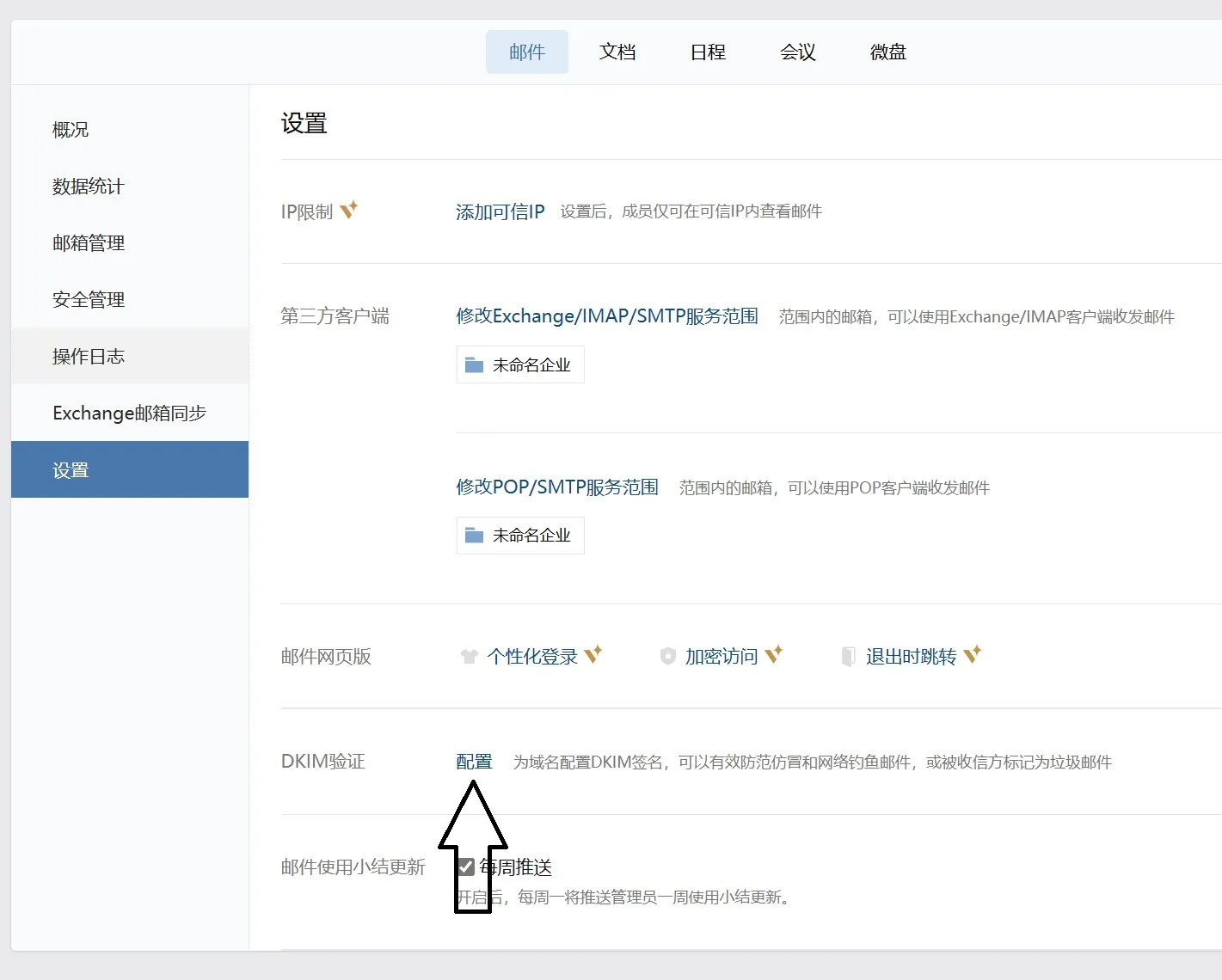This screenshot has width=1222, height=980.
Task: Click folder icon under Exchange/IMAP service range
Action: (474, 365)
